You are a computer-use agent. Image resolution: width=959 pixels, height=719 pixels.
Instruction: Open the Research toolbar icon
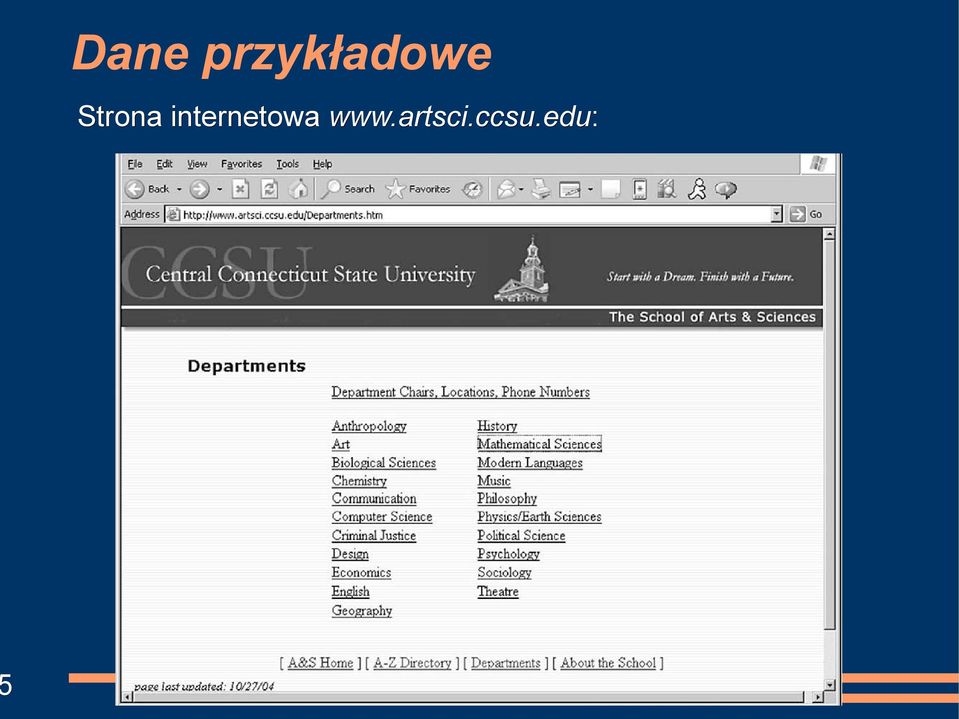(667, 190)
